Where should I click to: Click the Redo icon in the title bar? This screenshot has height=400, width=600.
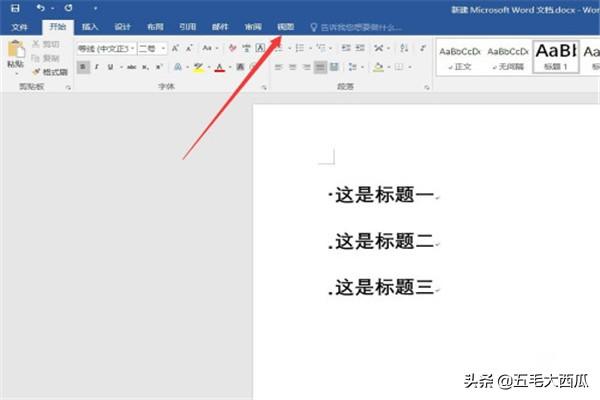pyautogui.click(x=68, y=8)
